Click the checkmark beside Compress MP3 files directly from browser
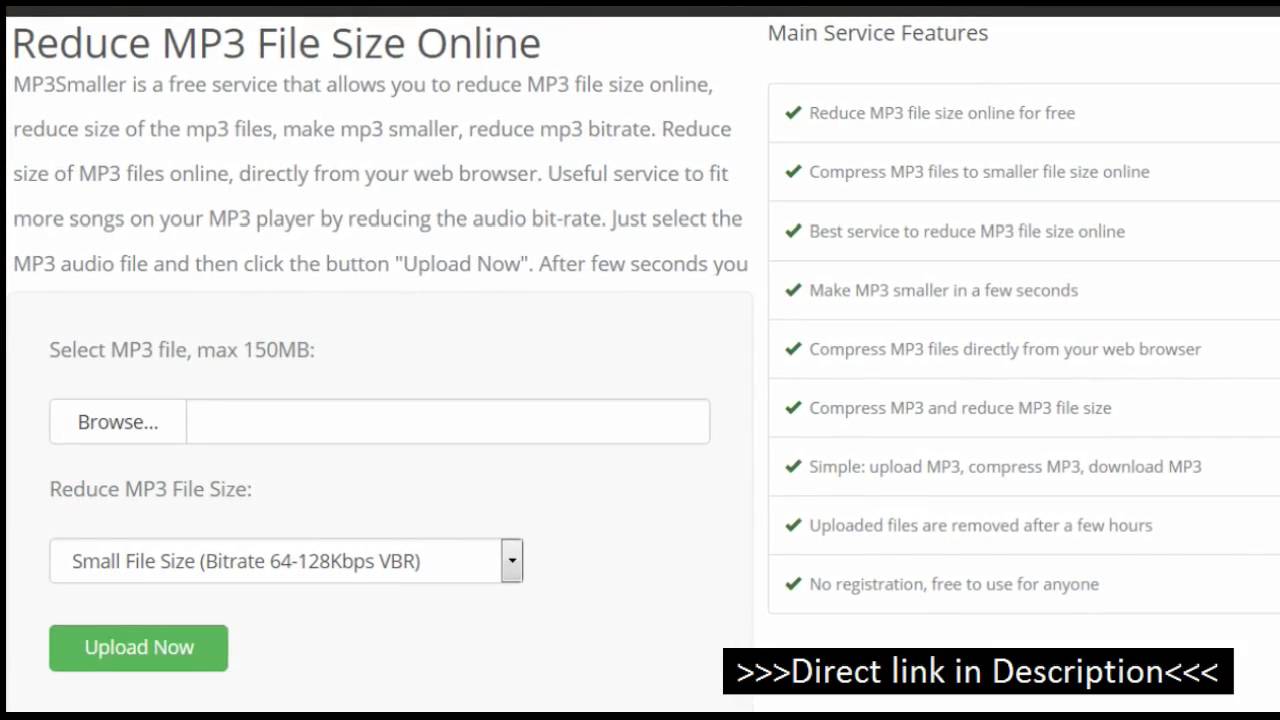Screen dimensions: 1280x720 pyautogui.click(x=793, y=349)
